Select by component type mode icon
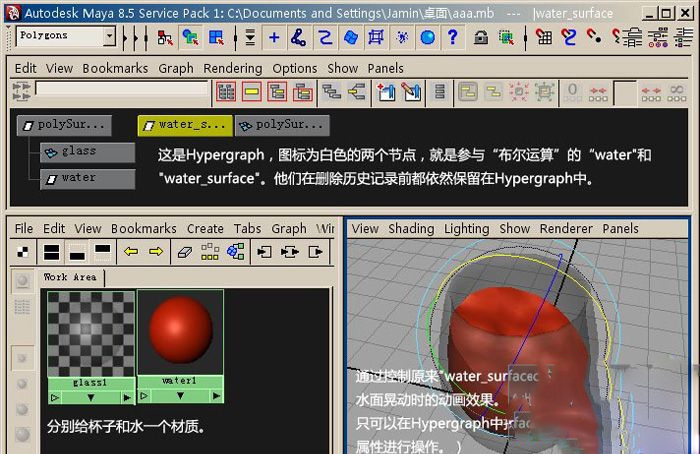 click(216, 37)
